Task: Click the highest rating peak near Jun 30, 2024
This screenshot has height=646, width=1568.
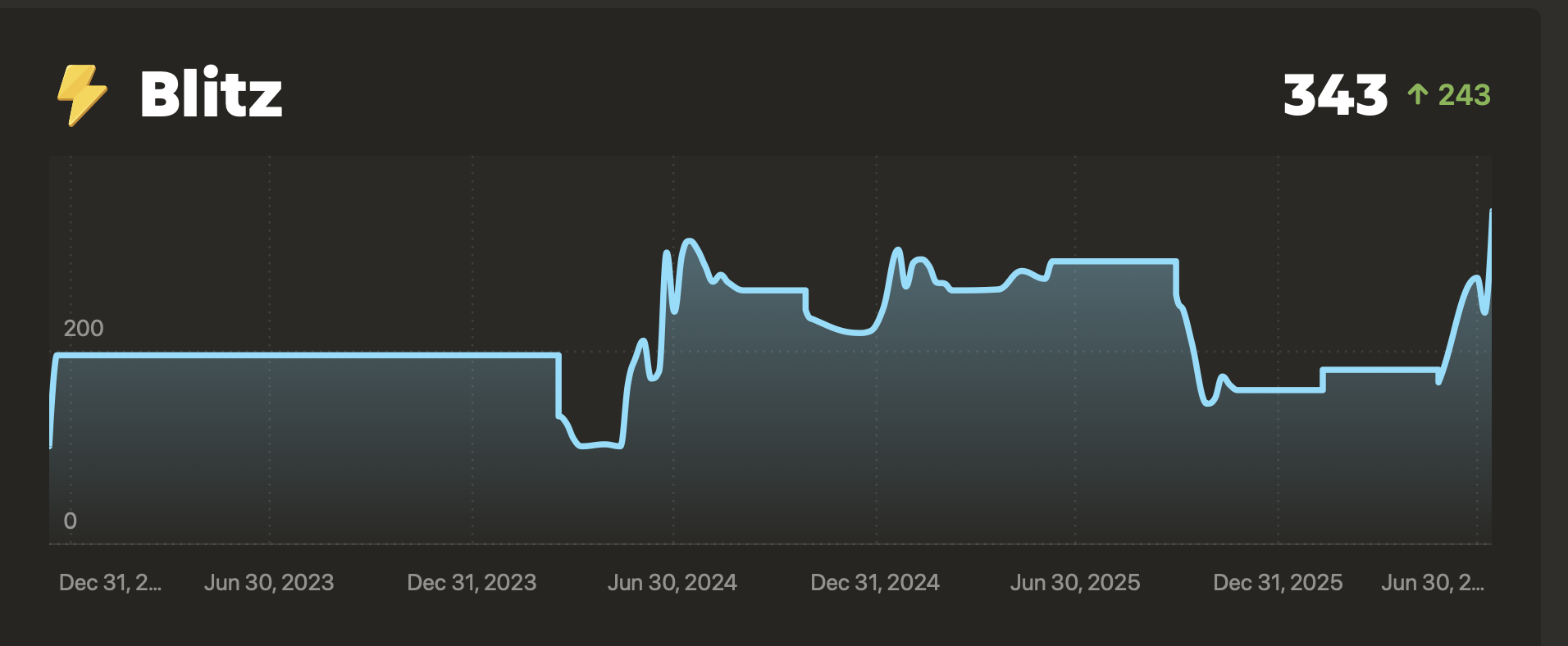Action: (690, 241)
